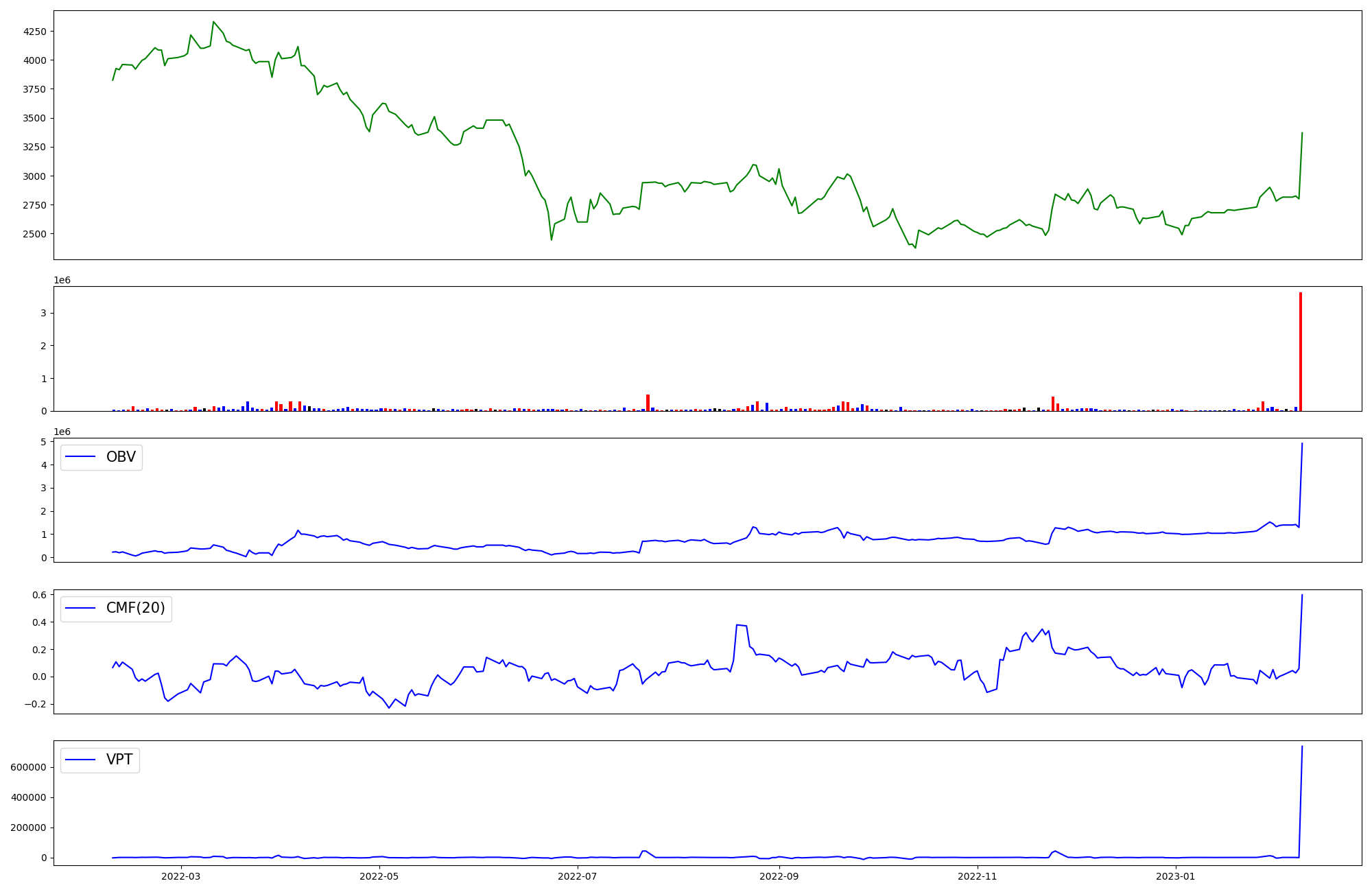Viewport: 1372px width, 892px height.
Task: Click the 2022-03 x-axis date label
Action: pyautogui.click(x=181, y=876)
